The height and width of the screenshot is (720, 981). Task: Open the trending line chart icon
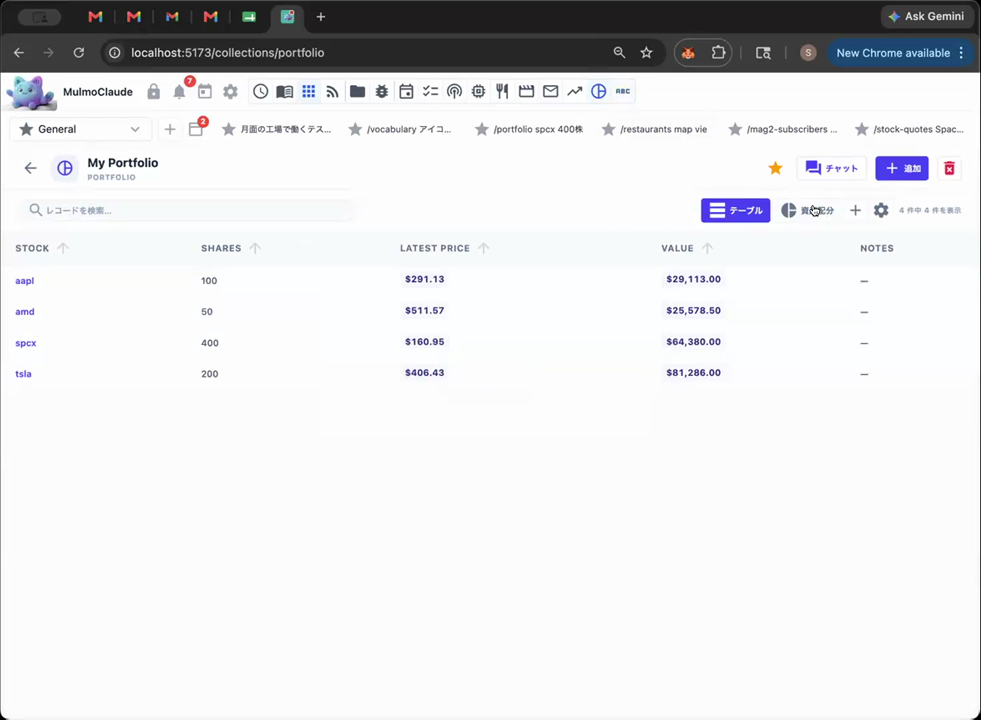[x=574, y=91]
